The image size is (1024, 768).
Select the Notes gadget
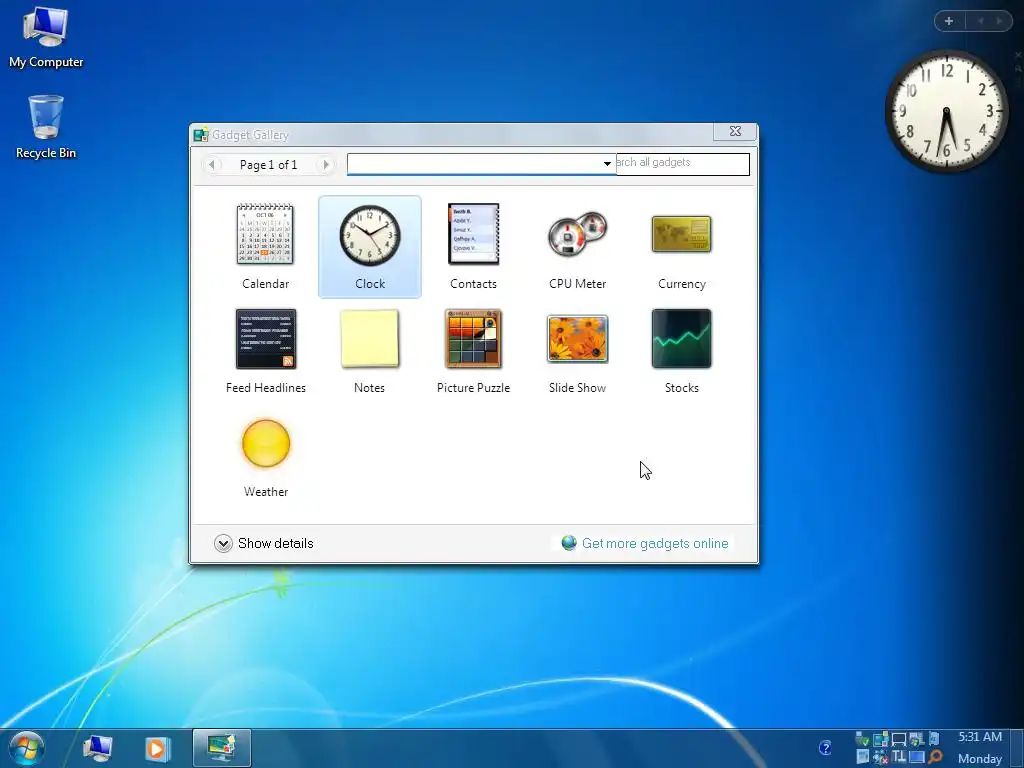[370, 351]
